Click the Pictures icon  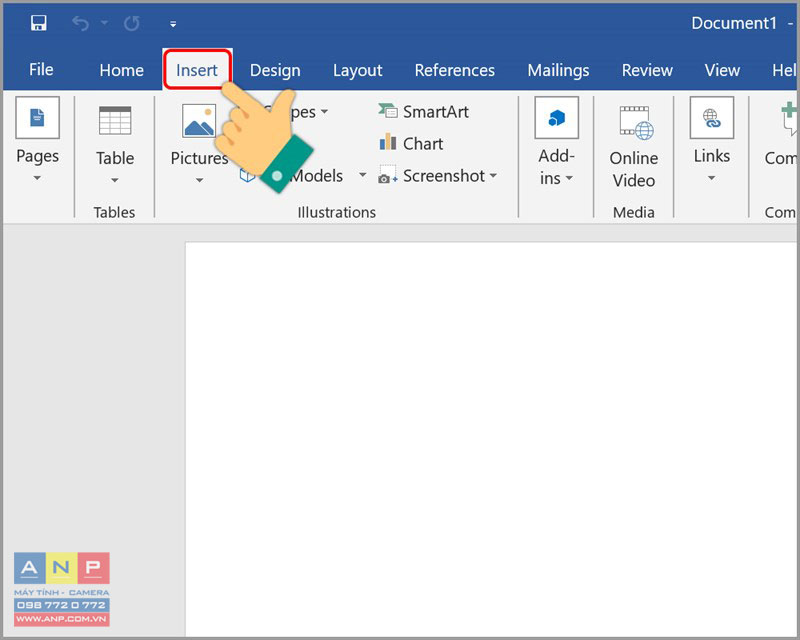pos(198,121)
